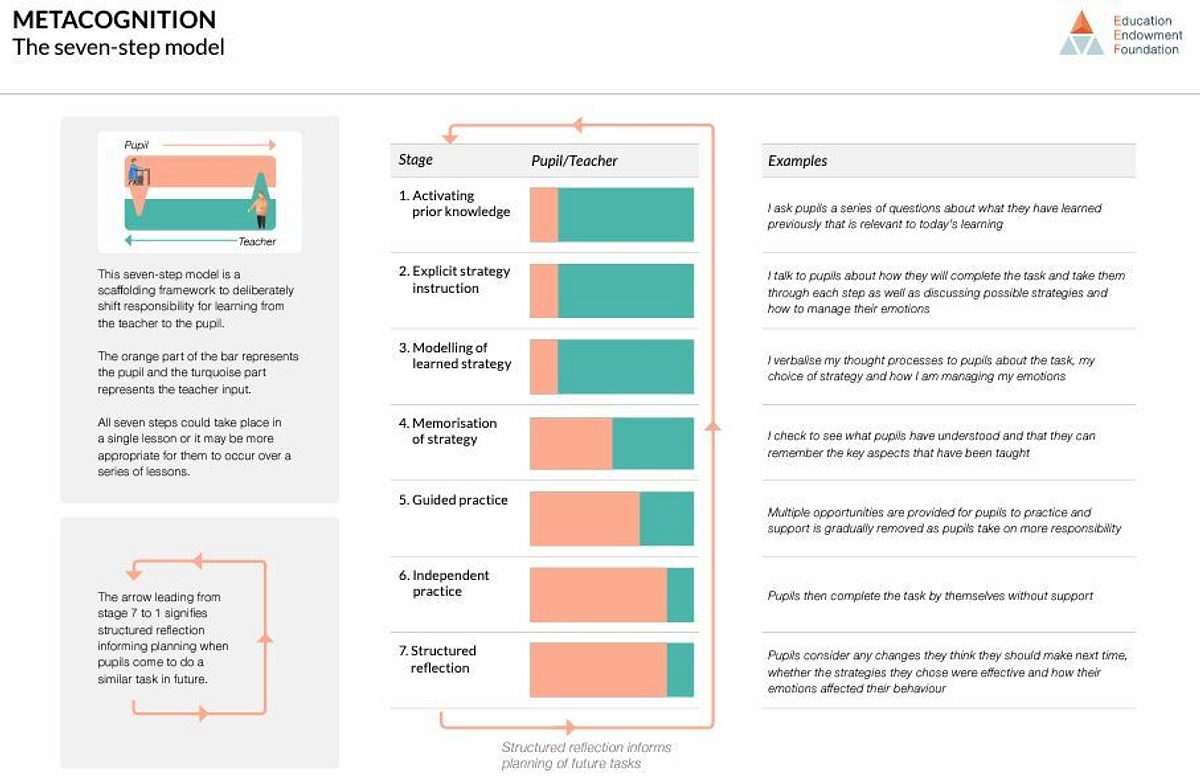Click the right-pointing arrowhead below the Structured reflection bar
This screenshot has width=1200, height=779.
tap(570, 727)
